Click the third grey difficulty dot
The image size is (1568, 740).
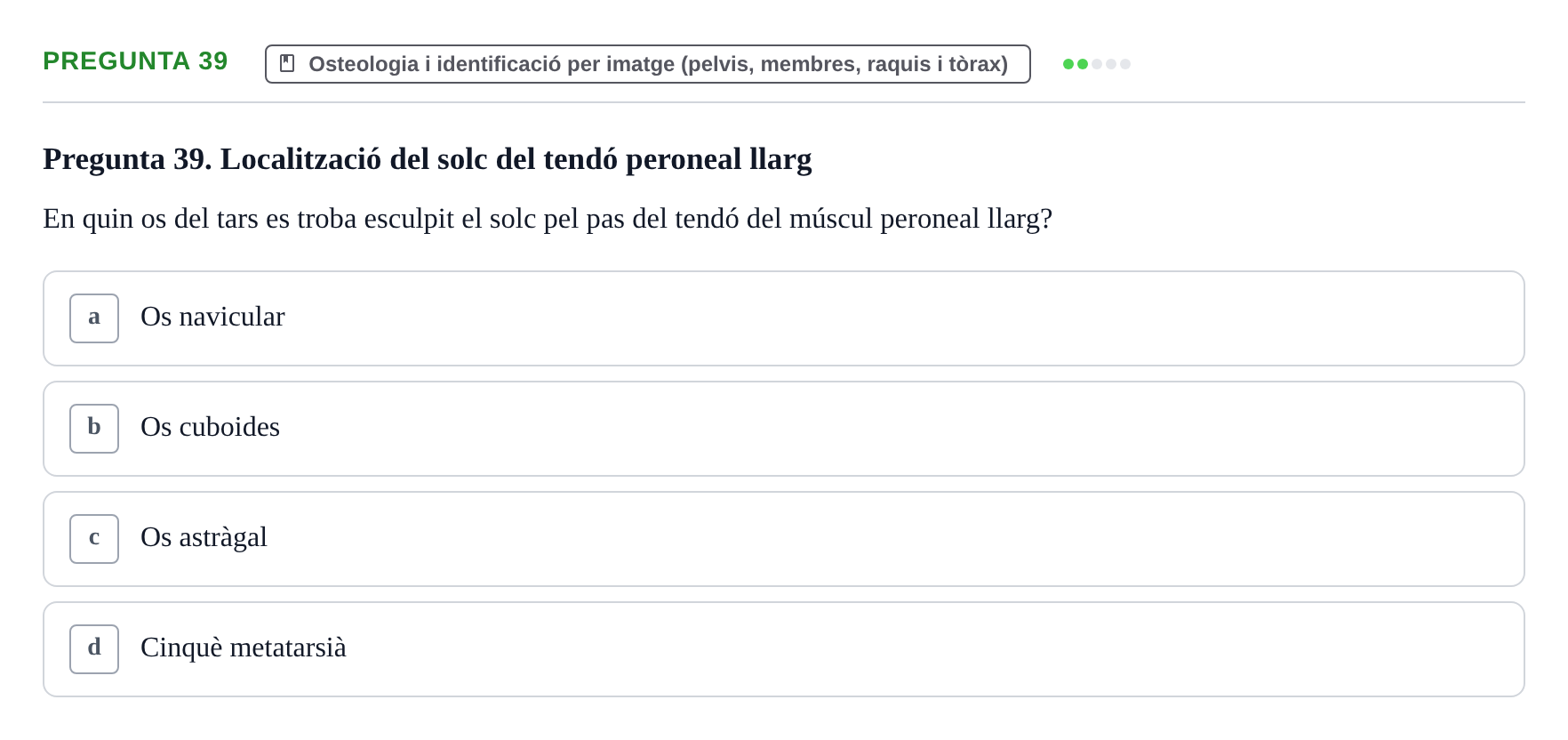(x=1097, y=64)
